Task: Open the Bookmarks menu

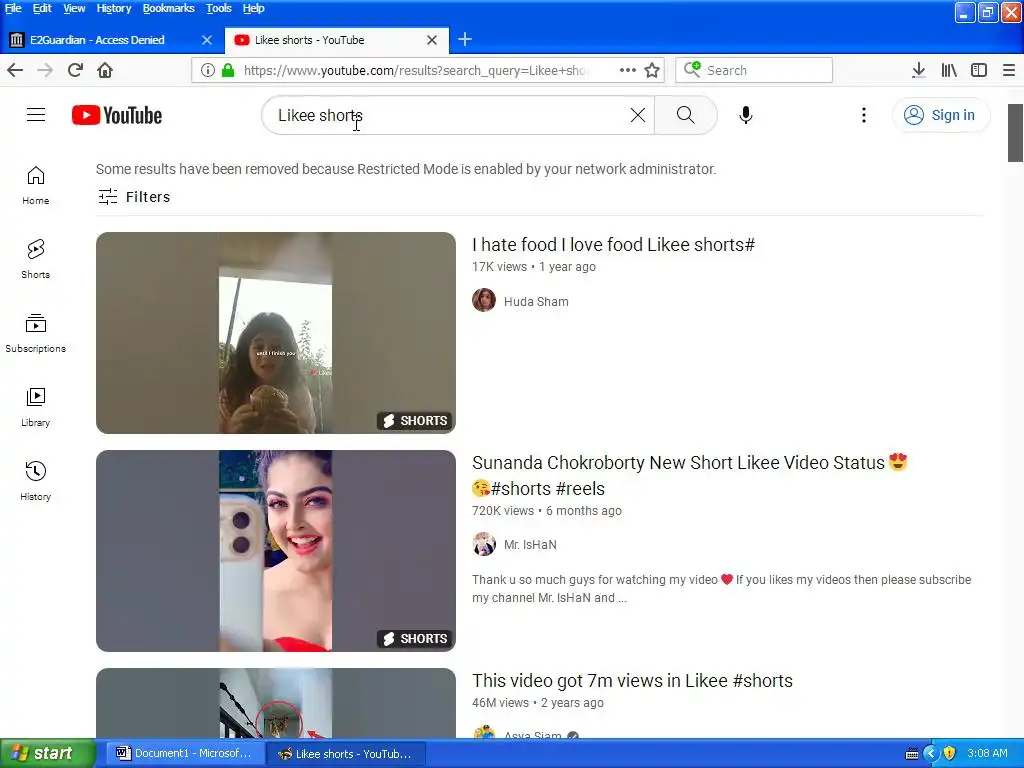Action: pos(168,8)
